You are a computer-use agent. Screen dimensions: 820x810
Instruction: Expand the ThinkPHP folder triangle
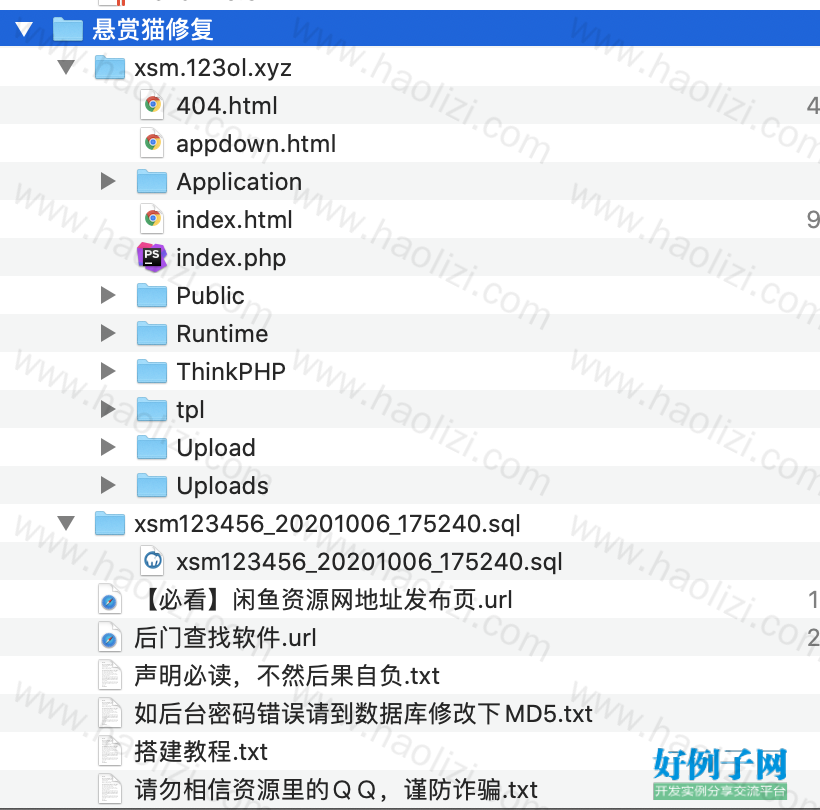[108, 371]
